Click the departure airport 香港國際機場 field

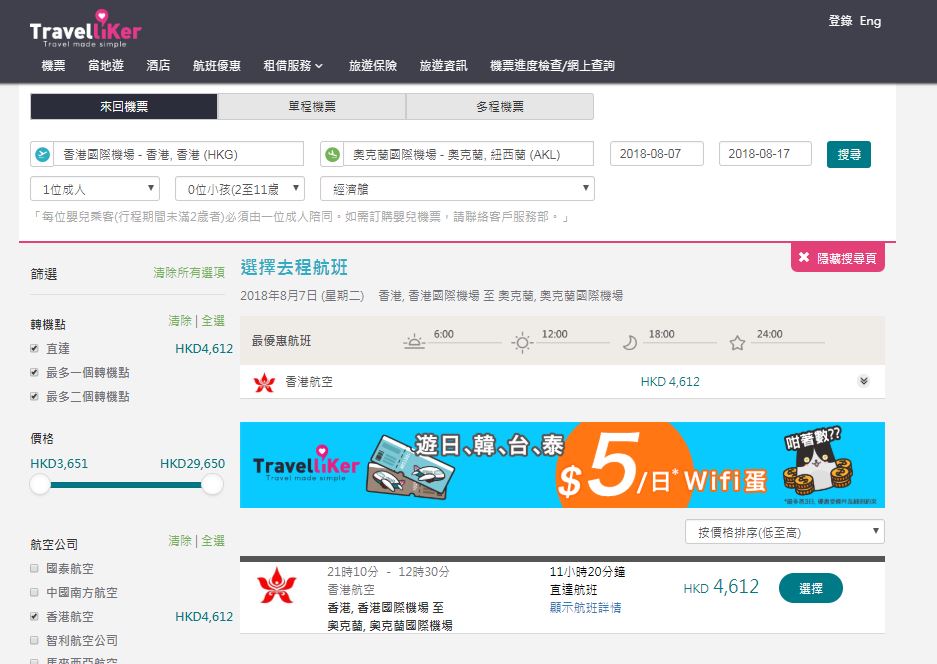(x=179, y=154)
